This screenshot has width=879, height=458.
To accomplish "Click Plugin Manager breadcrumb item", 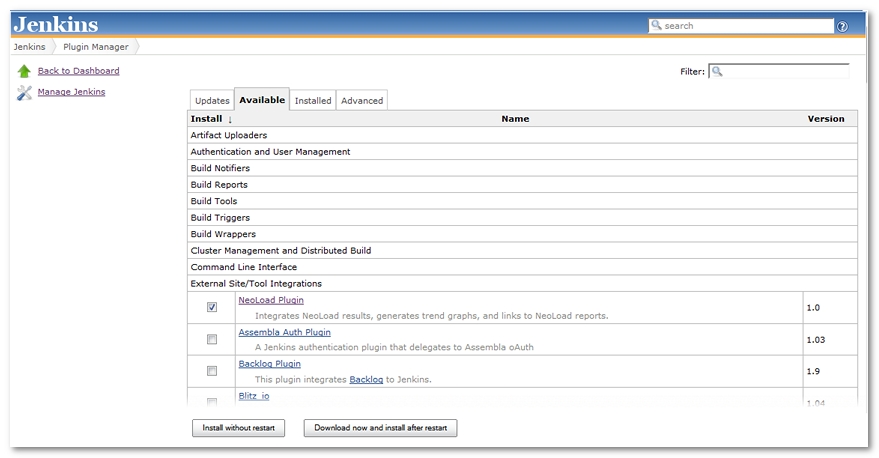I will pos(96,47).
